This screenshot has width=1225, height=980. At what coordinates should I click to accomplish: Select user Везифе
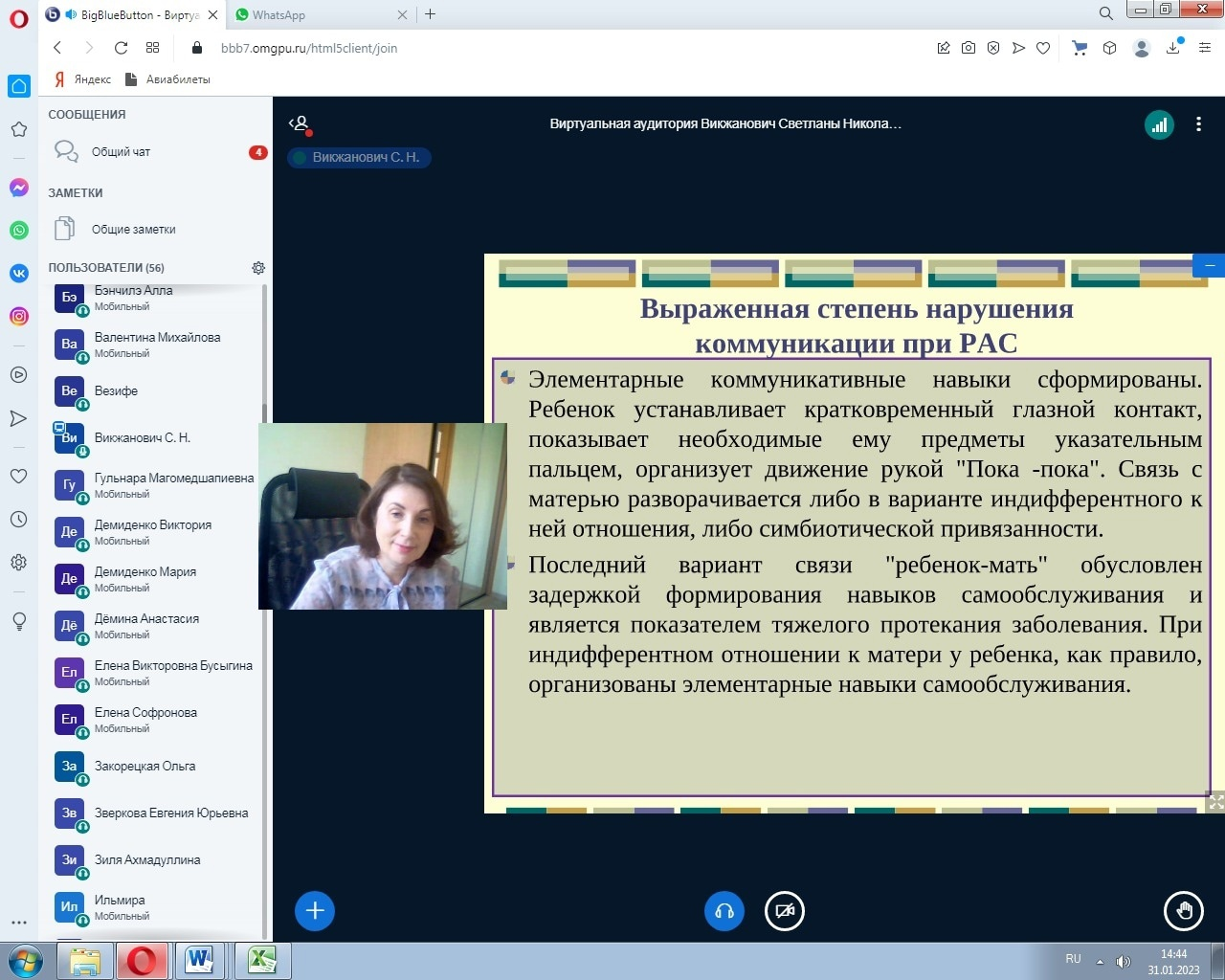pyautogui.click(x=156, y=390)
